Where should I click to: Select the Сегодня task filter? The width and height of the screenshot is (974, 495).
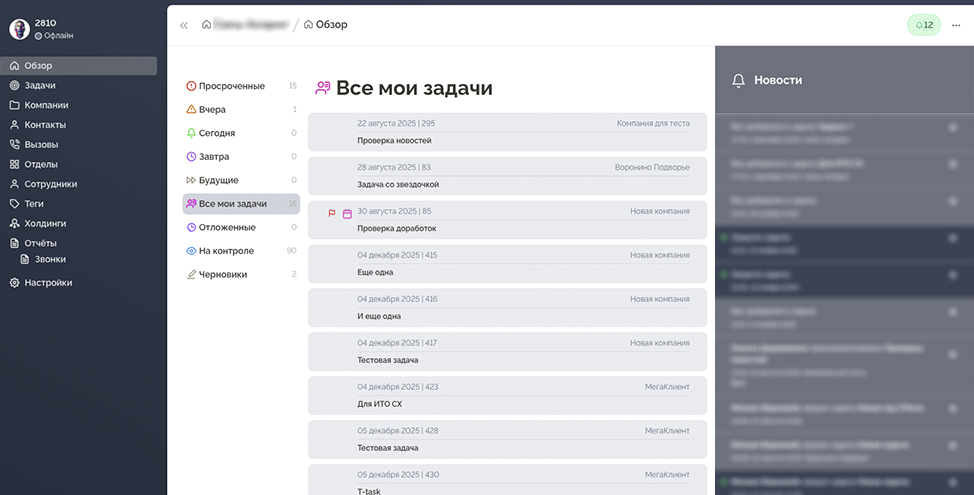tap(241, 134)
